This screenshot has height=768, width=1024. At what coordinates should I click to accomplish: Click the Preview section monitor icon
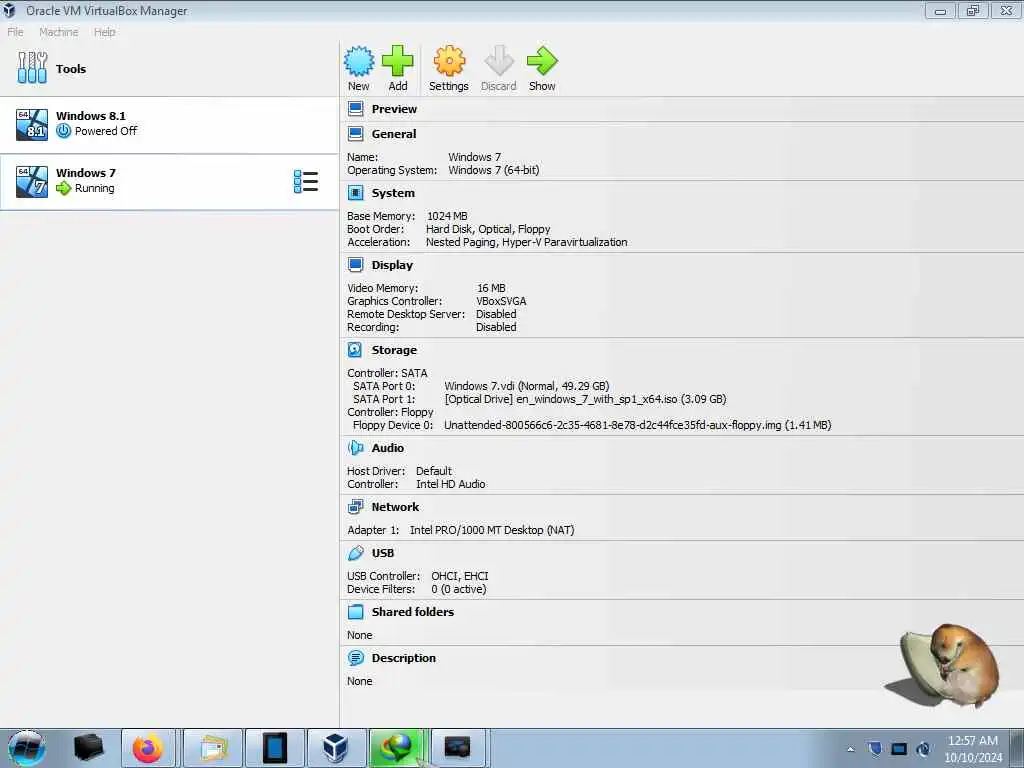coord(356,109)
